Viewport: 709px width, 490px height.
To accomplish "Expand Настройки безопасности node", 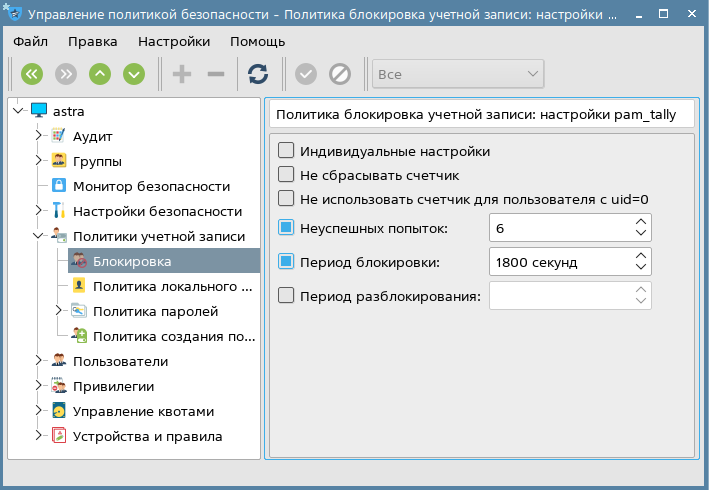I will tap(38, 210).
